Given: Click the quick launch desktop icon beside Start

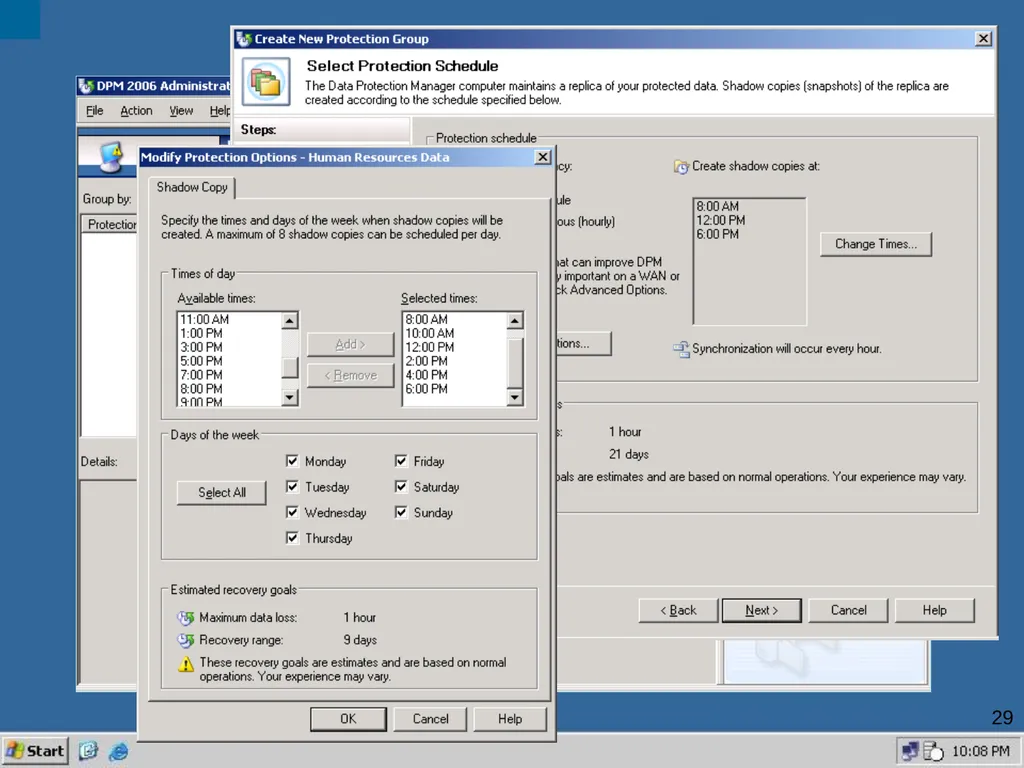Looking at the screenshot, I should click(x=88, y=751).
